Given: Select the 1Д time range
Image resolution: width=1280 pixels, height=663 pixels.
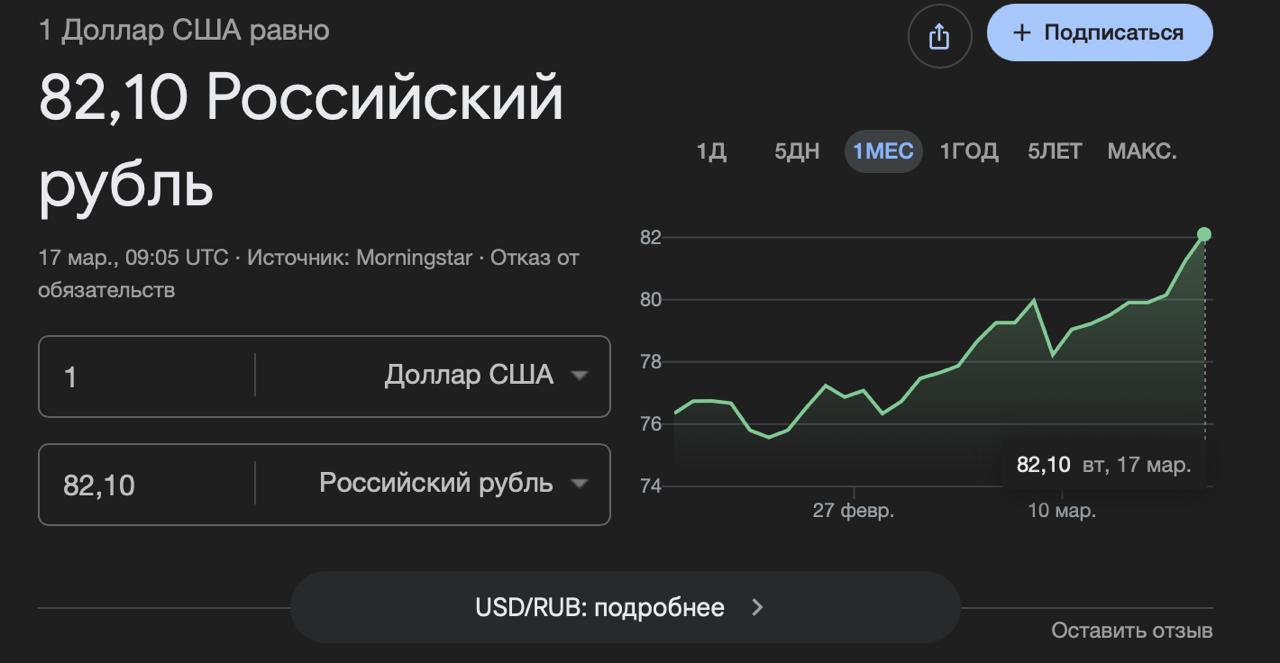Looking at the screenshot, I should point(711,152).
